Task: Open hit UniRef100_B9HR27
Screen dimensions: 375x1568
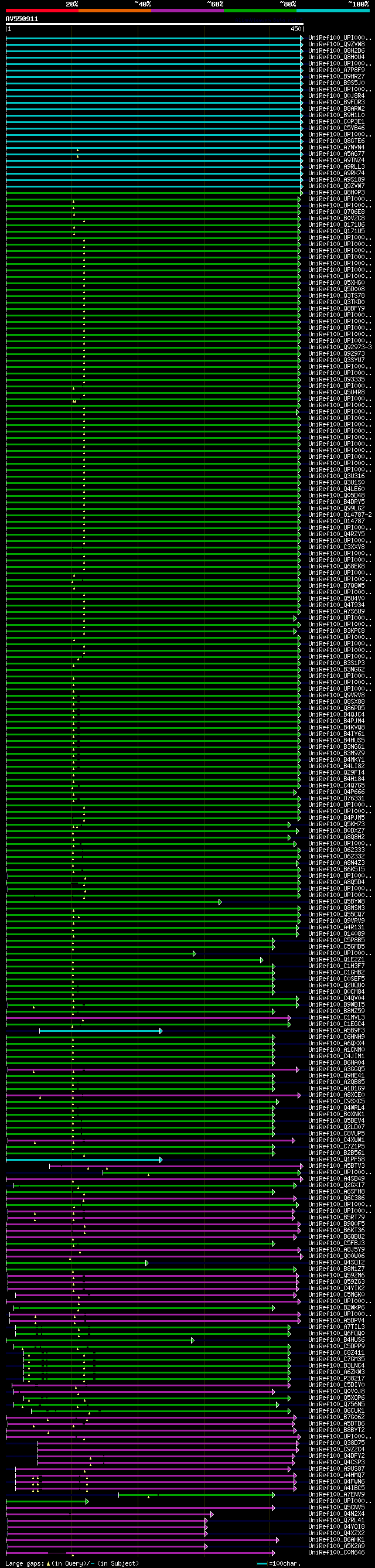Action: [x=337, y=77]
